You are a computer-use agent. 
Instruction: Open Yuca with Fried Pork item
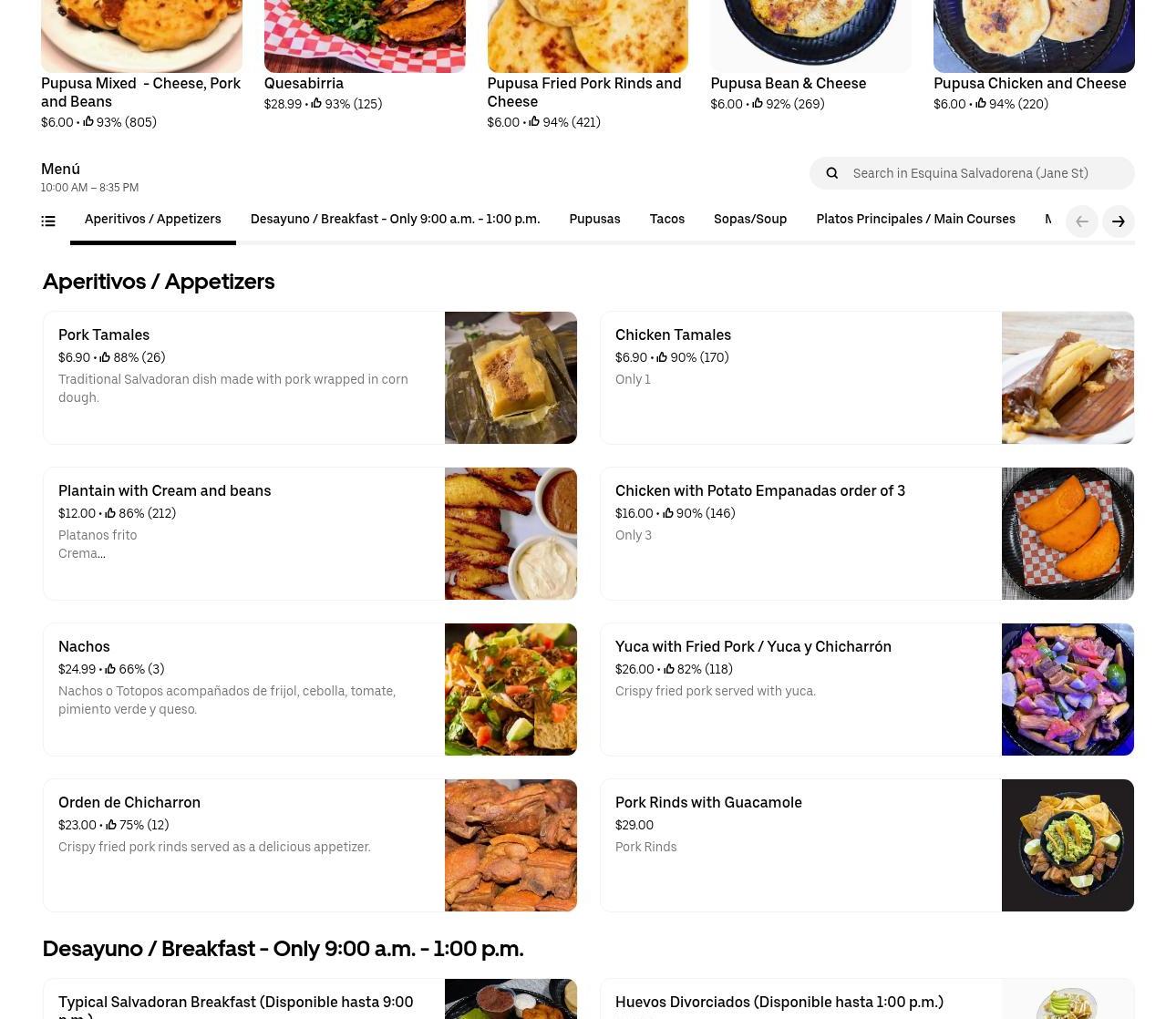pyautogui.click(x=867, y=690)
